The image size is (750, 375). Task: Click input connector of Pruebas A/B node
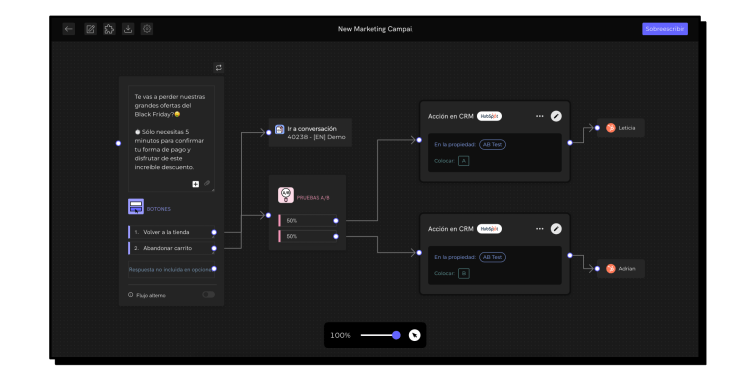click(268, 215)
